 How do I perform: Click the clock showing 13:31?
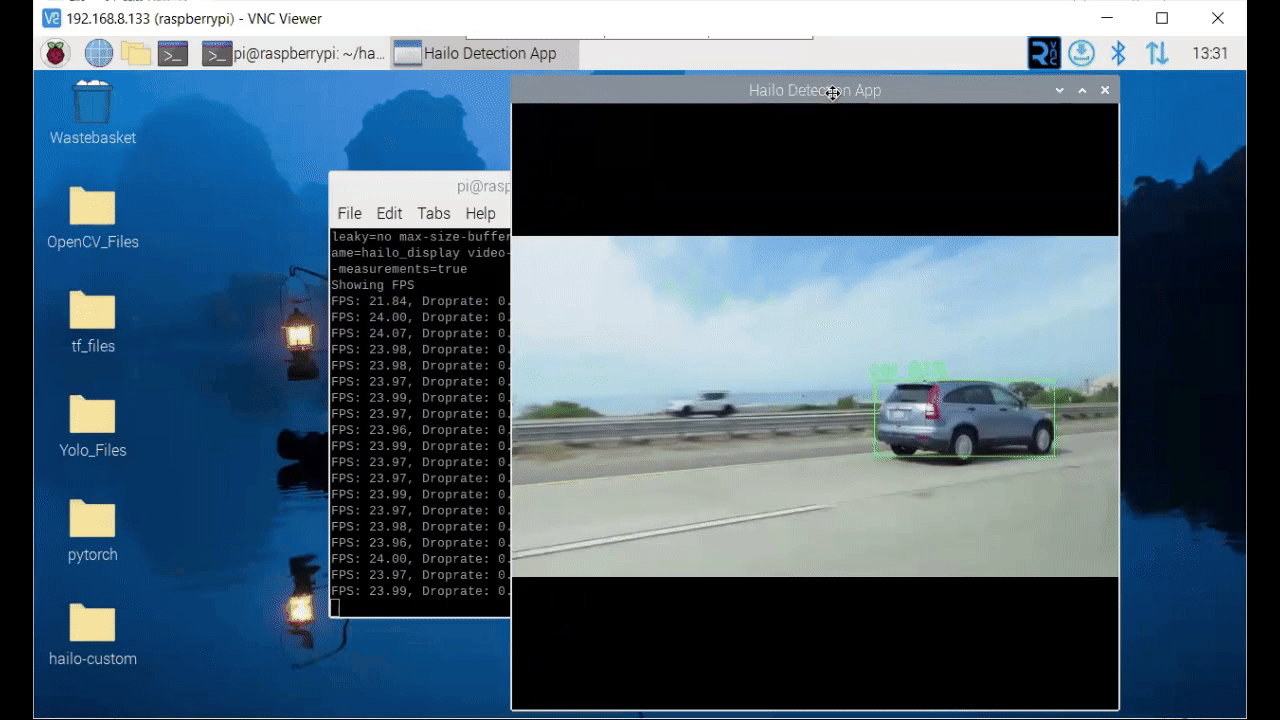(x=1210, y=53)
